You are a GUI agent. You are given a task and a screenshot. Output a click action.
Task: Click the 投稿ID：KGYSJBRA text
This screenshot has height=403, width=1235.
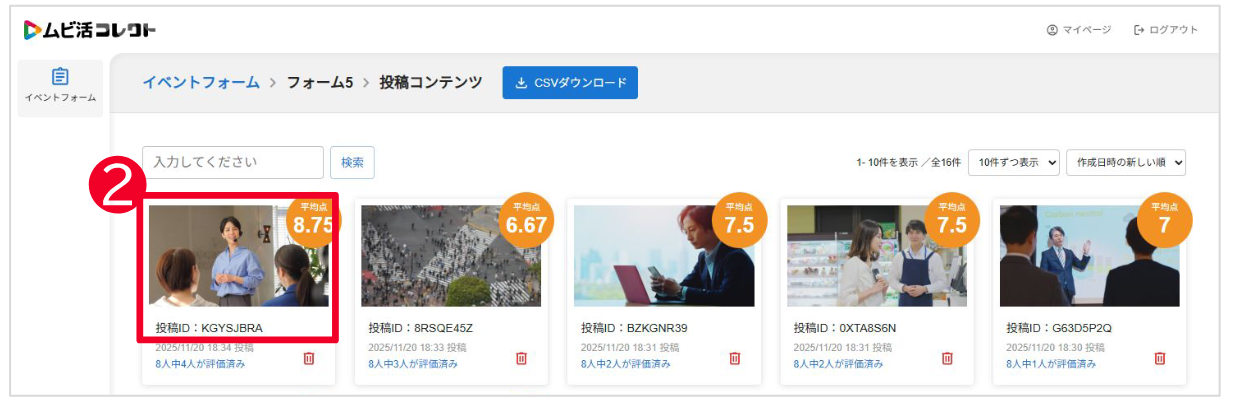(x=209, y=328)
